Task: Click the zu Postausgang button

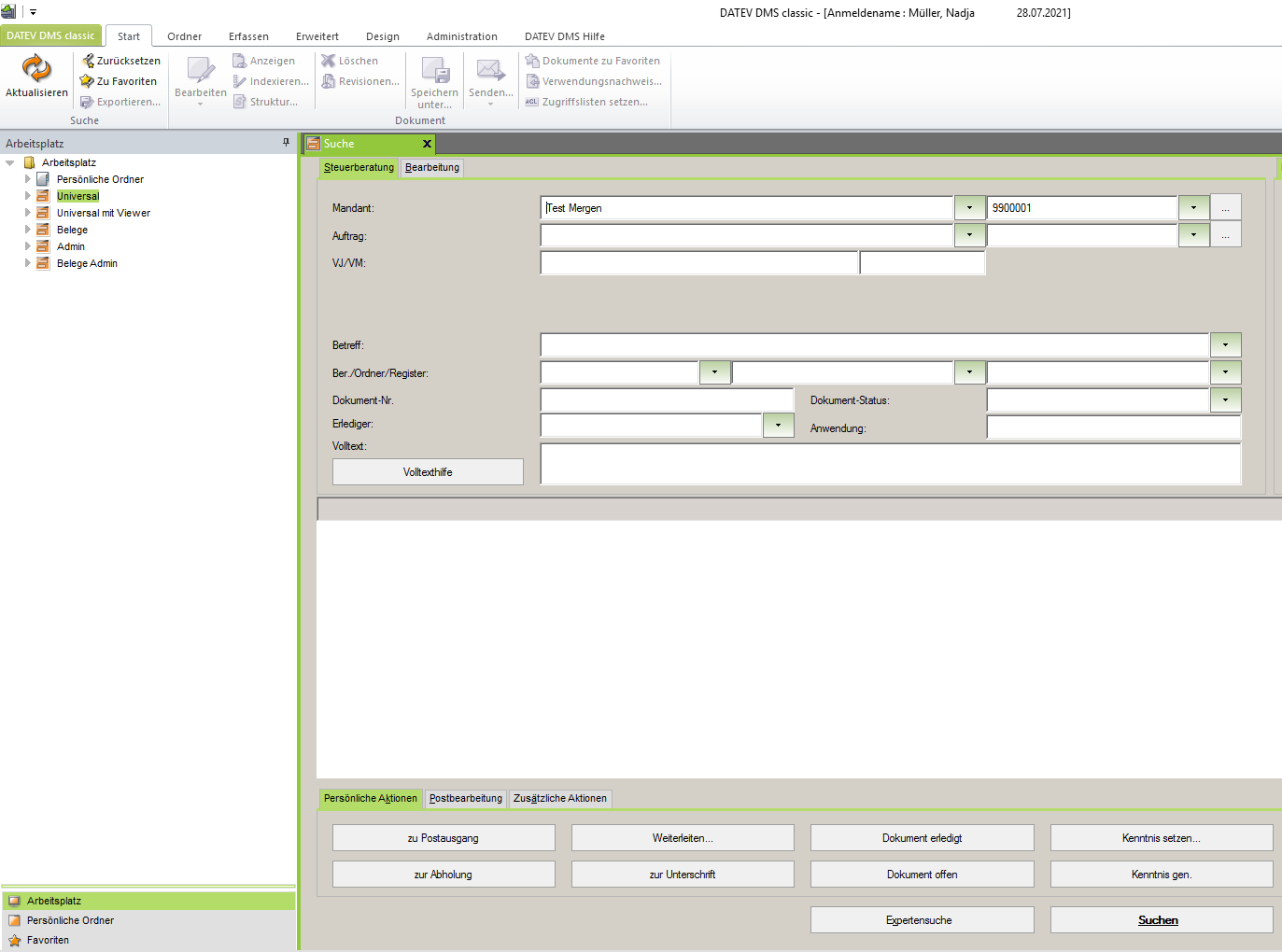Action: point(444,838)
